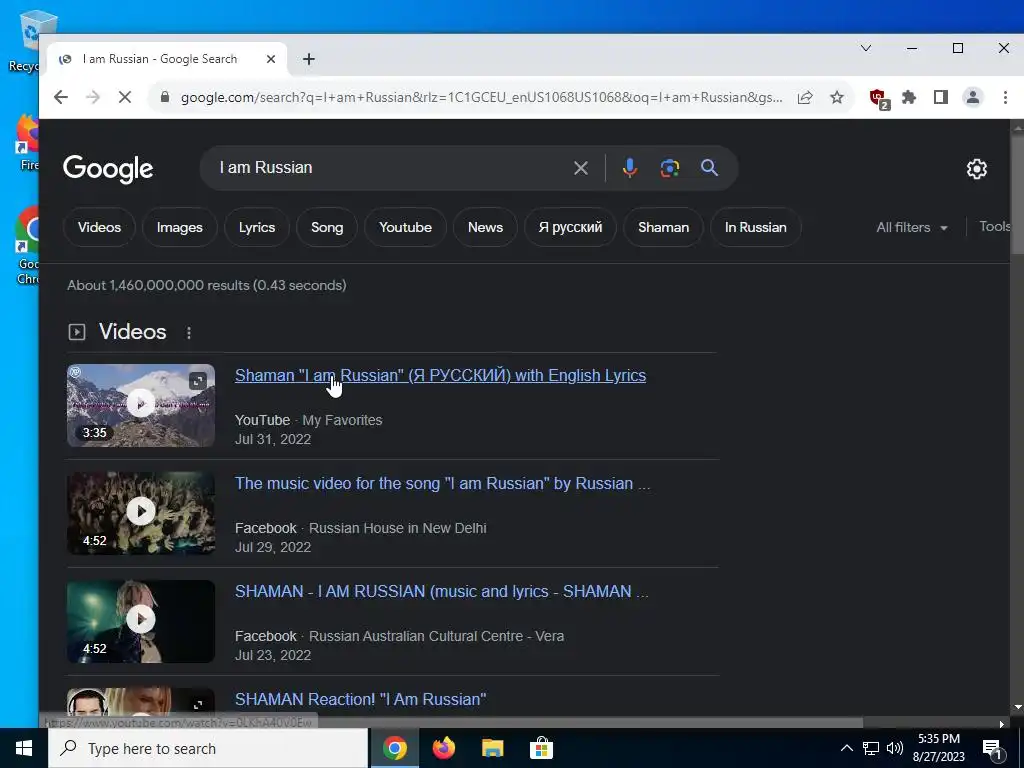This screenshot has width=1024, height=768.
Task: Share this page from the address bar
Action: 805,97
